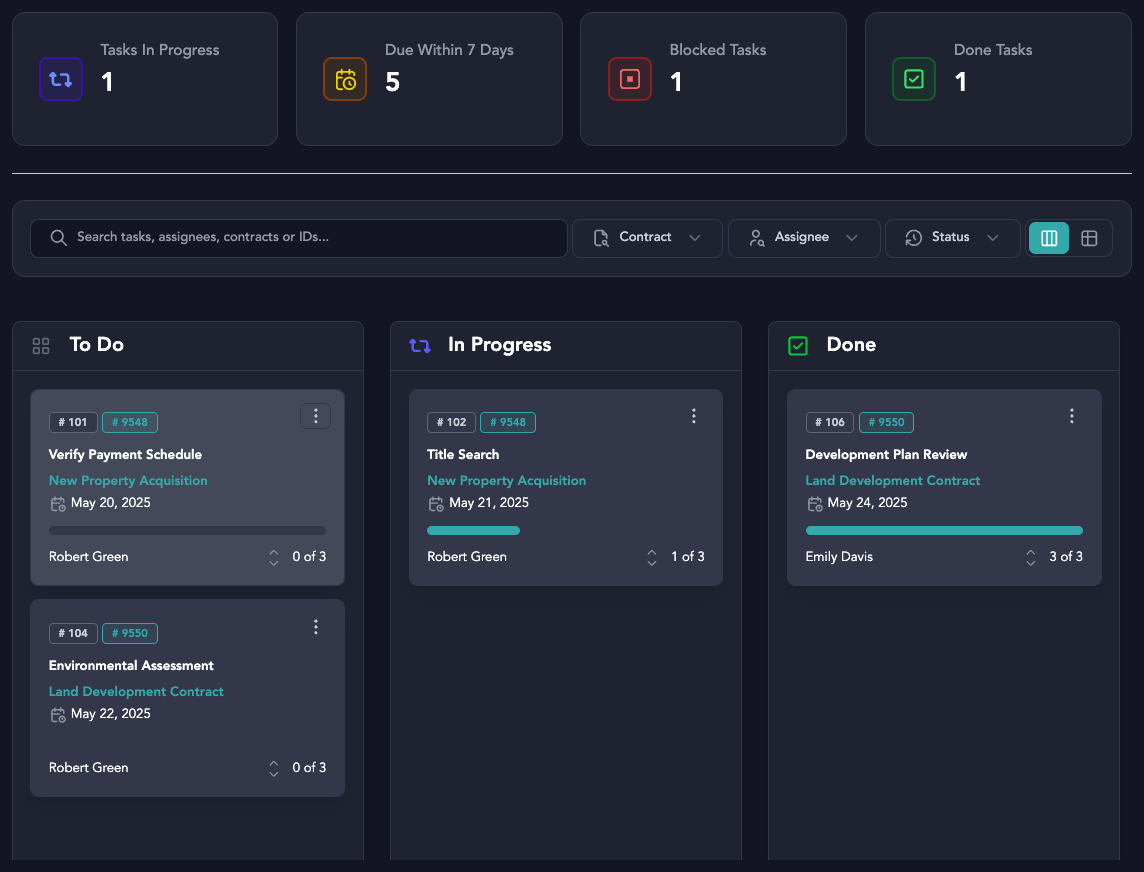
Task: Click the grid icon beside To Do header
Action: (x=40, y=345)
